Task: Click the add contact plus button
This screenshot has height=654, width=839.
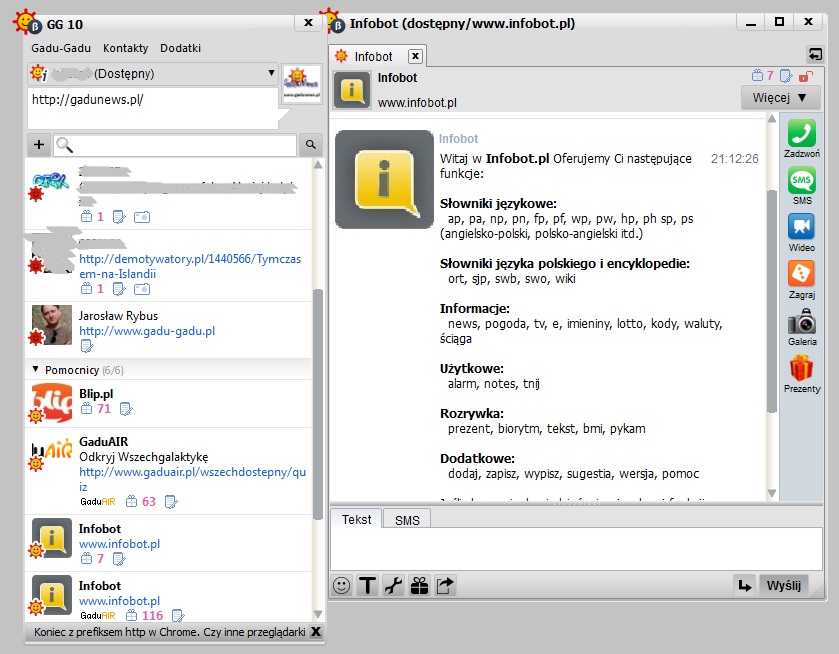Action: click(x=39, y=145)
